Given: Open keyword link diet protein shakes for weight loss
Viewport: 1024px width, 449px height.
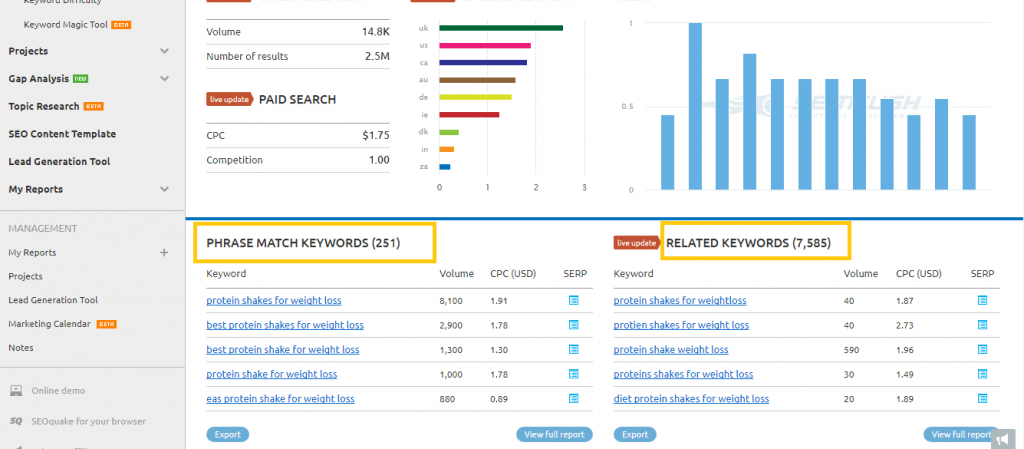Looking at the screenshot, I should pos(691,399).
